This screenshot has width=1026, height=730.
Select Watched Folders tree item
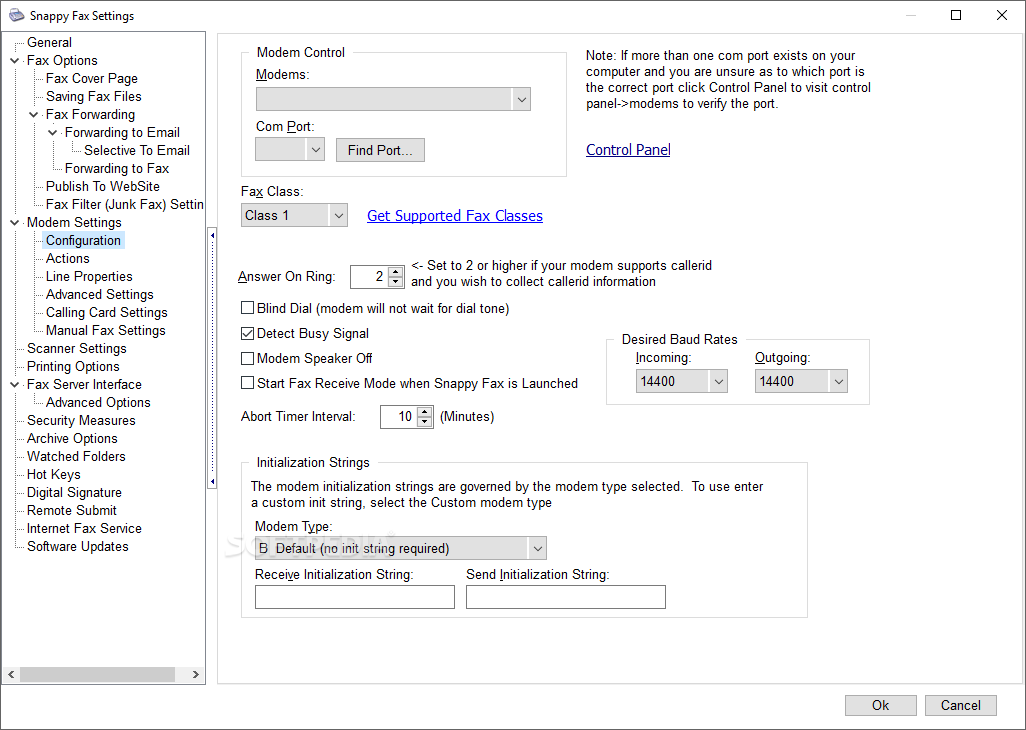(x=76, y=457)
